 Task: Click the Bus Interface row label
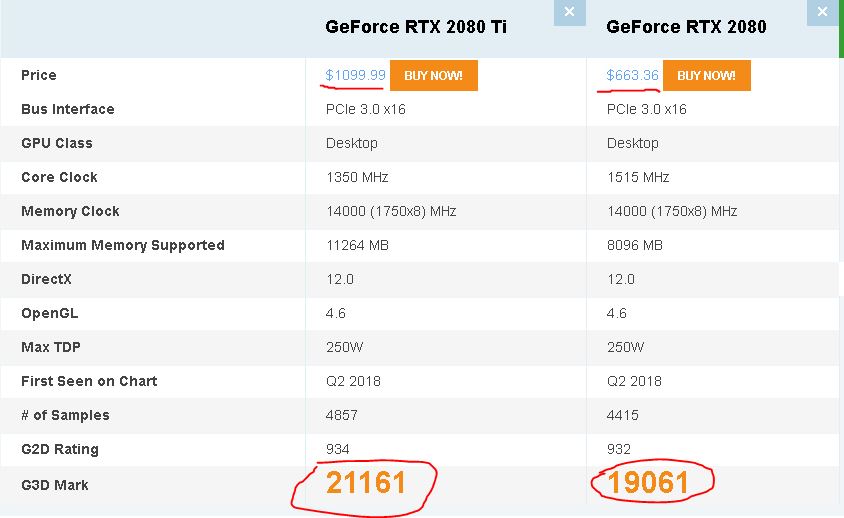click(x=68, y=109)
